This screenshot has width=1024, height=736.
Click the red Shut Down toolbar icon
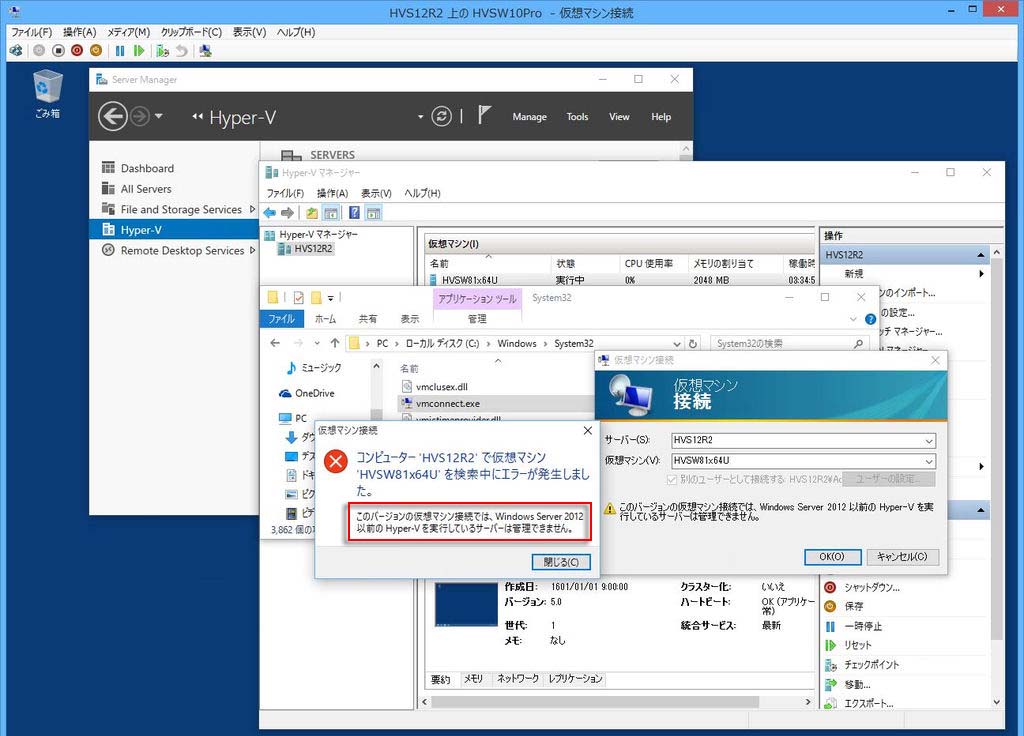pos(77,50)
